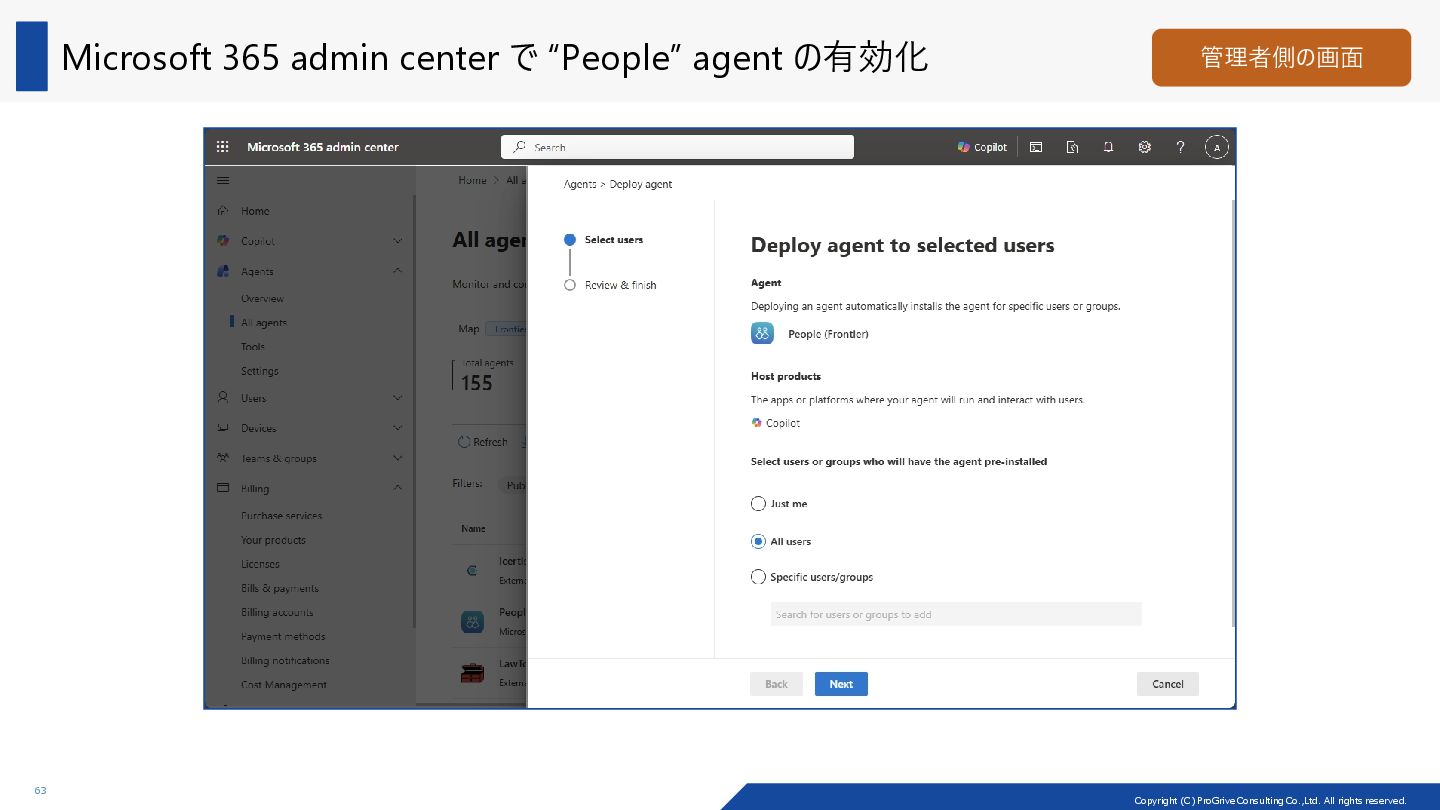Click the Devices icon in sidebar
Screen dimensions: 1440x810
[x=223, y=428]
